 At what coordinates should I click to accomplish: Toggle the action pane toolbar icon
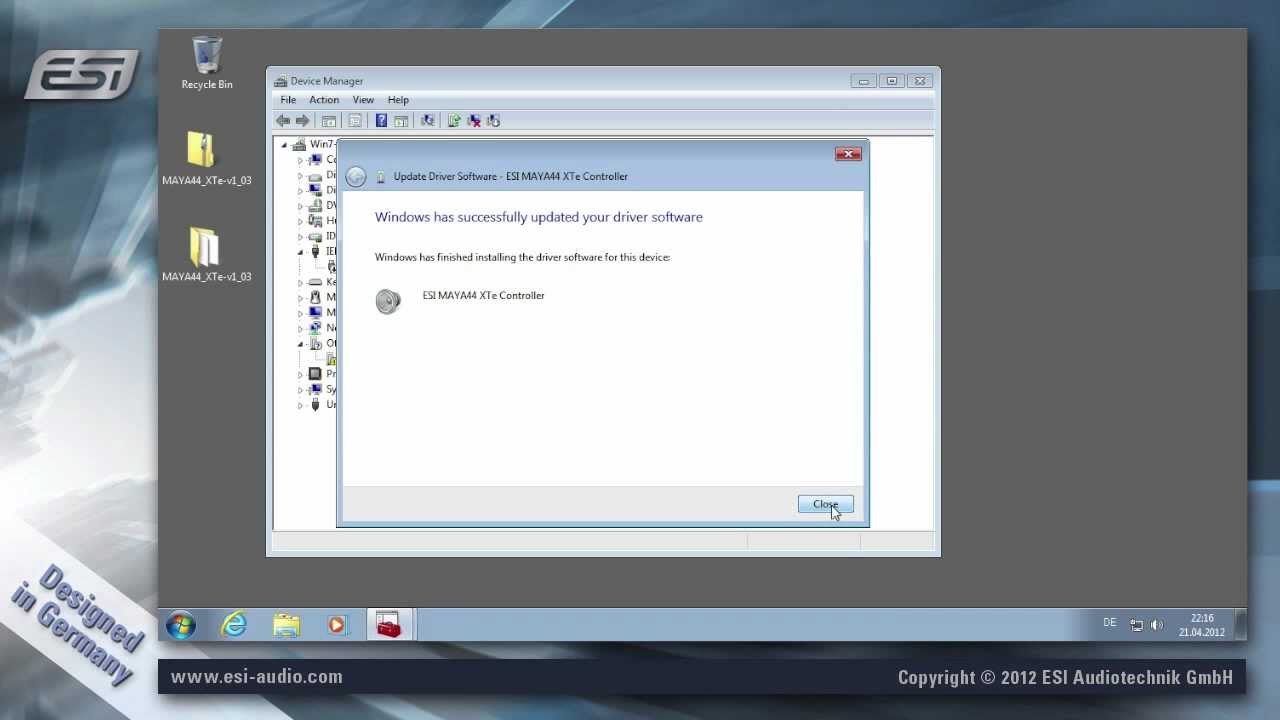click(400, 121)
